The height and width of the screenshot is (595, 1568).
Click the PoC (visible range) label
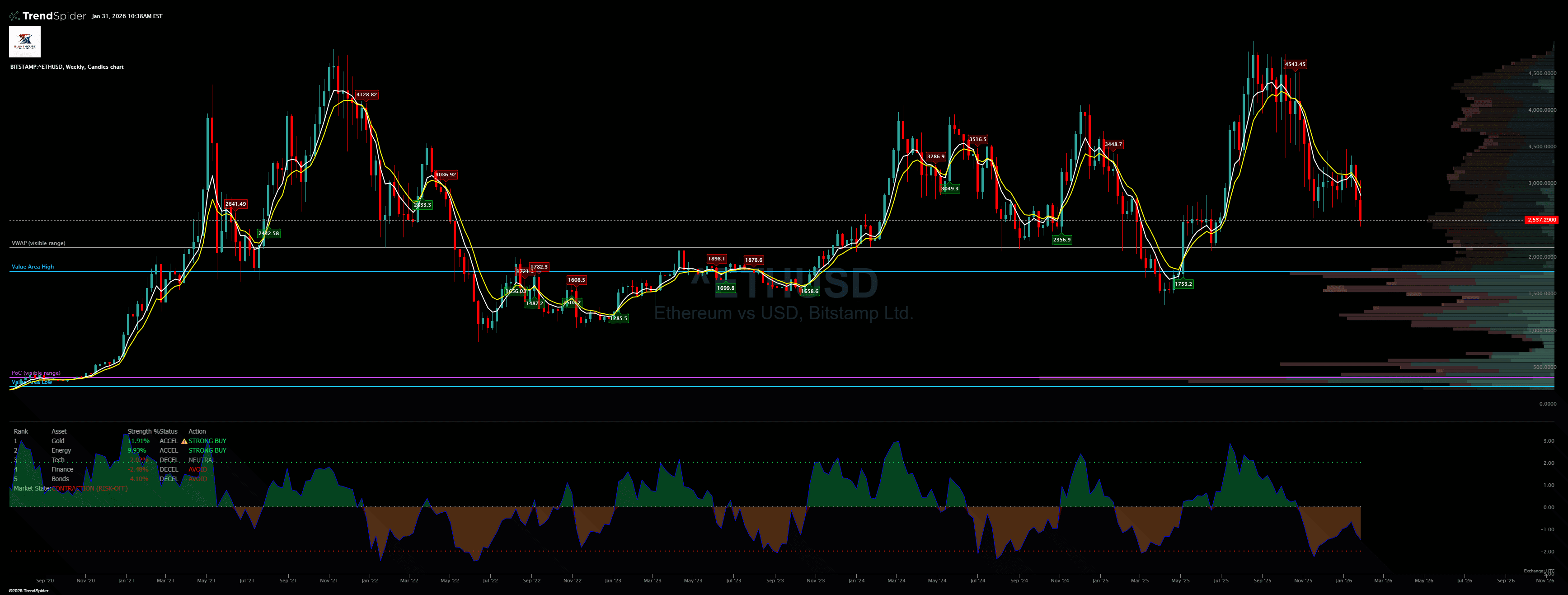[x=36, y=373]
